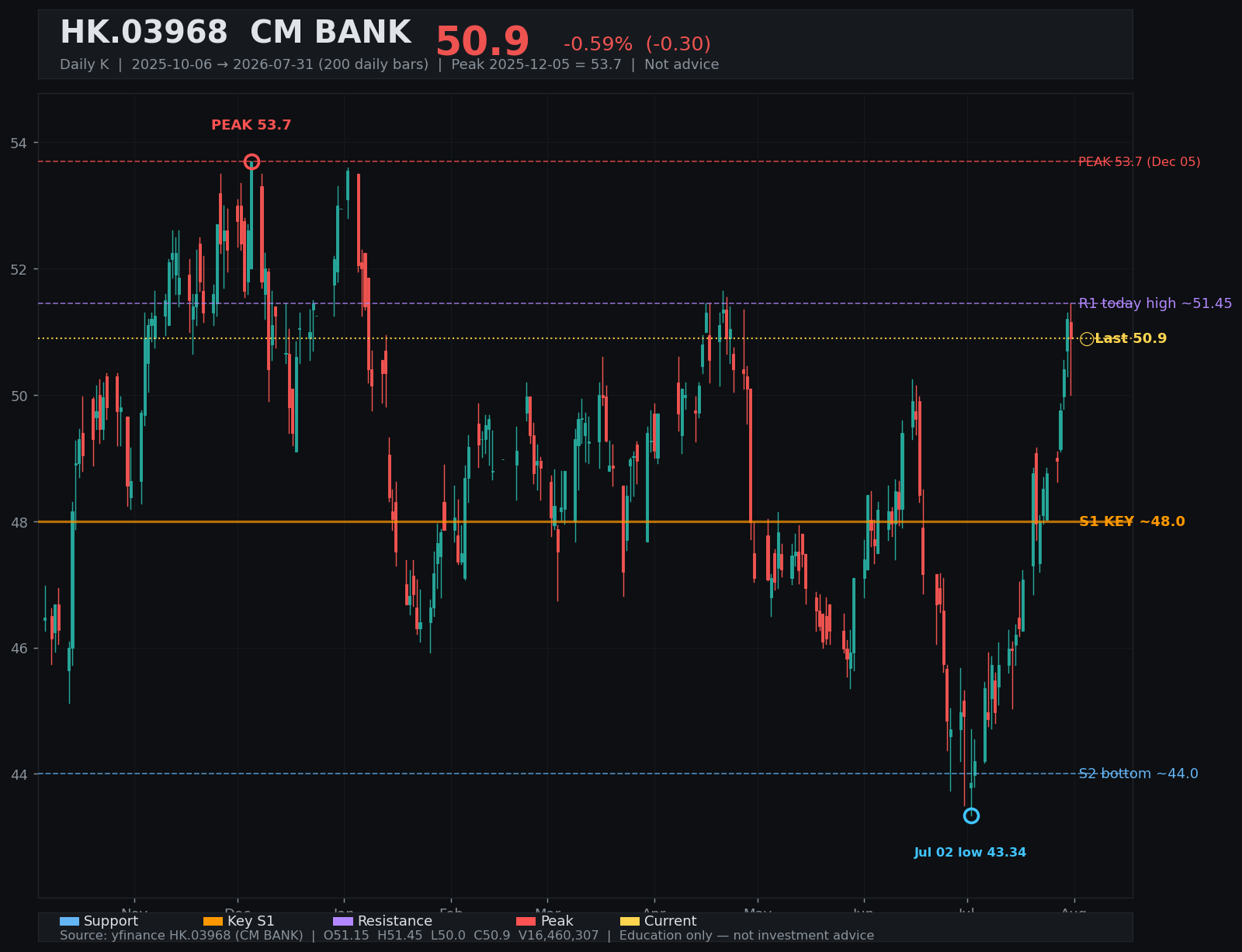Click the "Daily K" text in the subtitle

(85, 64)
